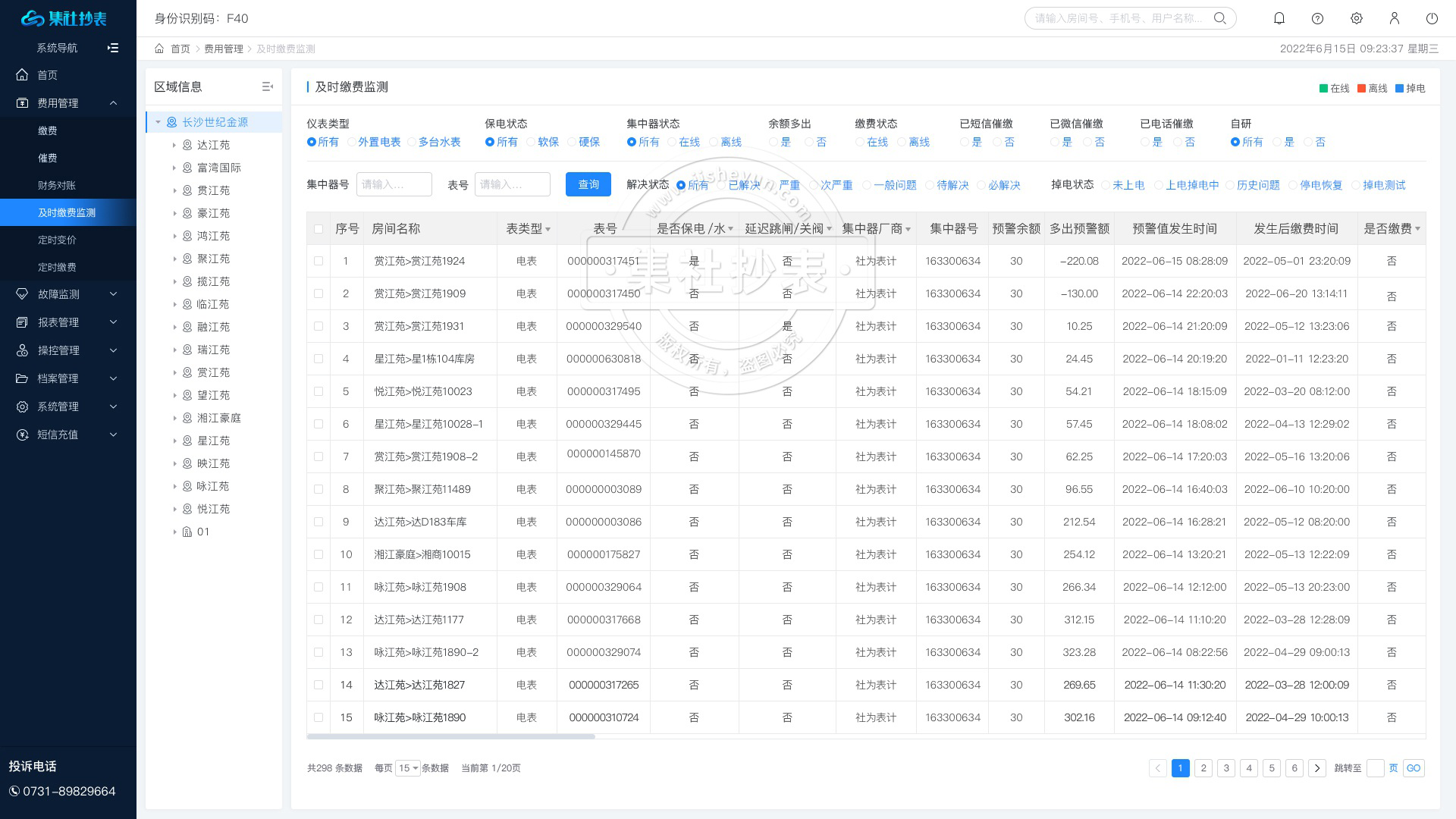Click the notification bell icon
Viewport: 1456px width, 819px height.
tap(1279, 18)
